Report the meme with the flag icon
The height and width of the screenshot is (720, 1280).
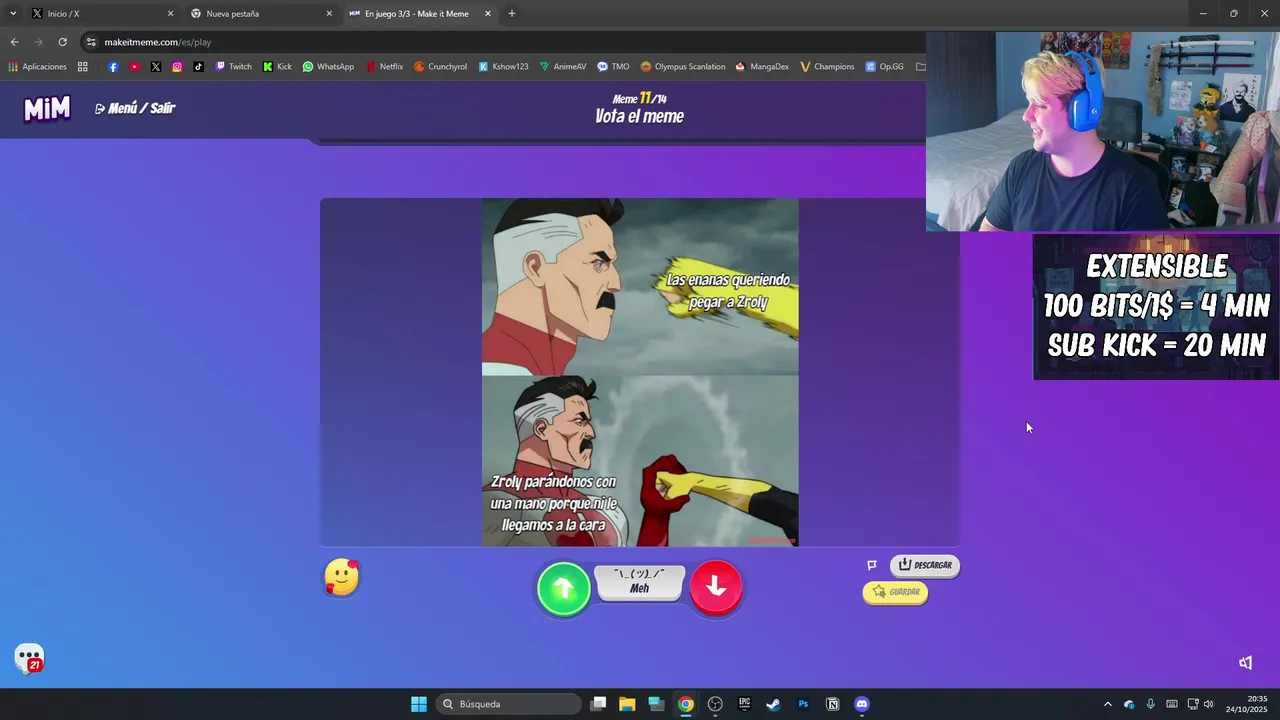(x=872, y=565)
